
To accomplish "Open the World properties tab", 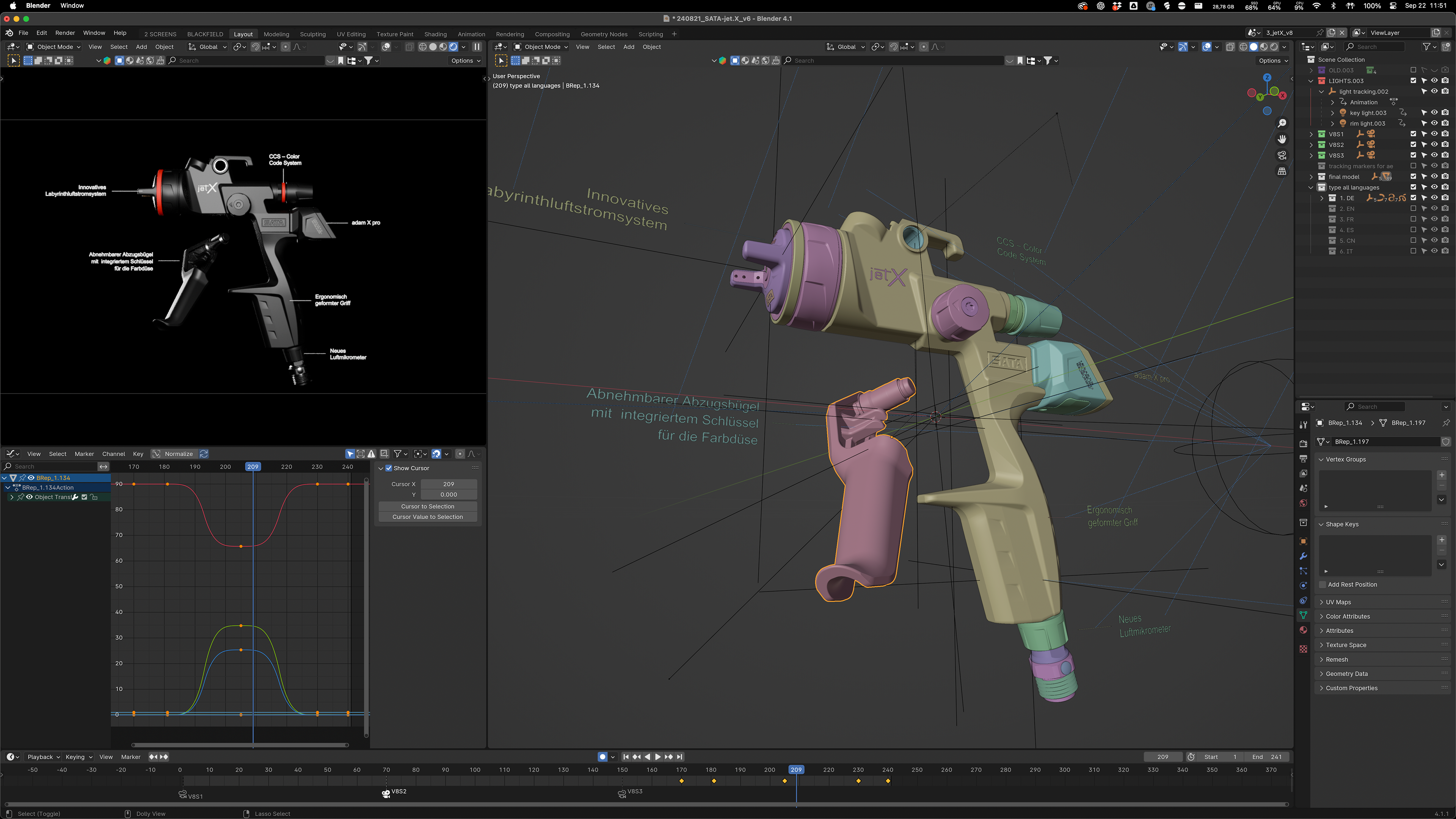I will coord(1303,503).
